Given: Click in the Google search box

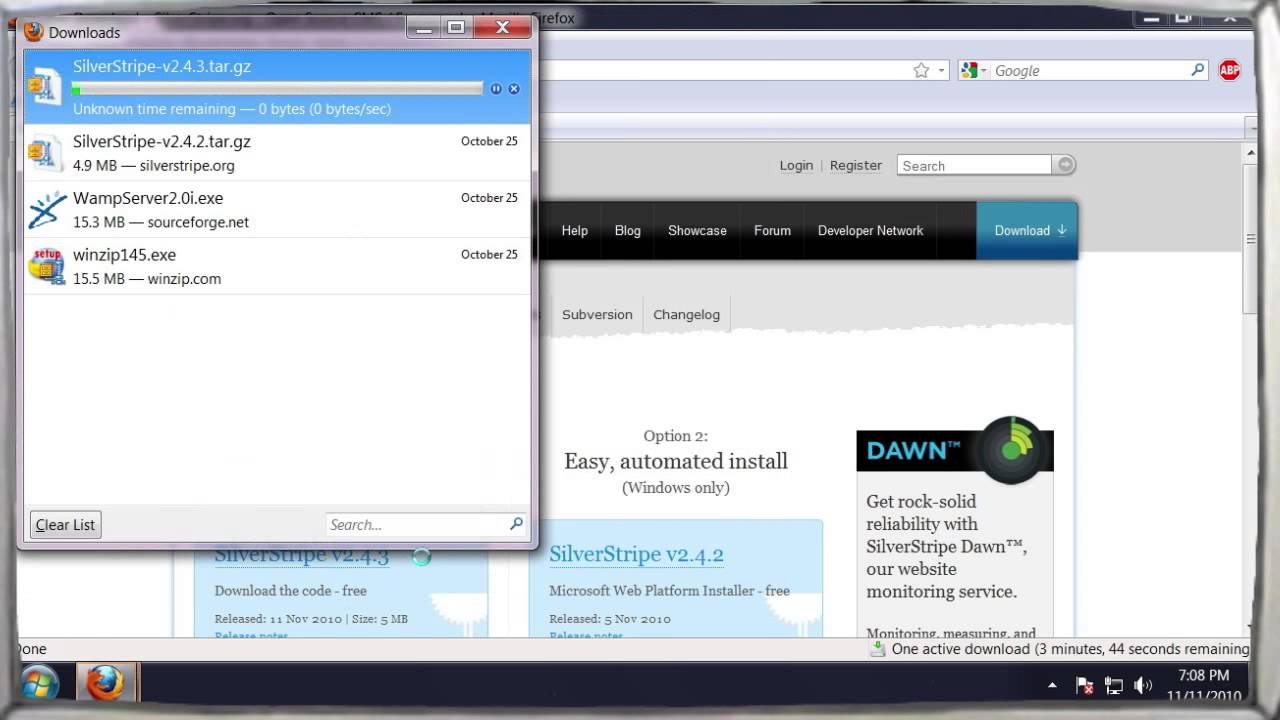Looking at the screenshot, I should click(1090, 70).
